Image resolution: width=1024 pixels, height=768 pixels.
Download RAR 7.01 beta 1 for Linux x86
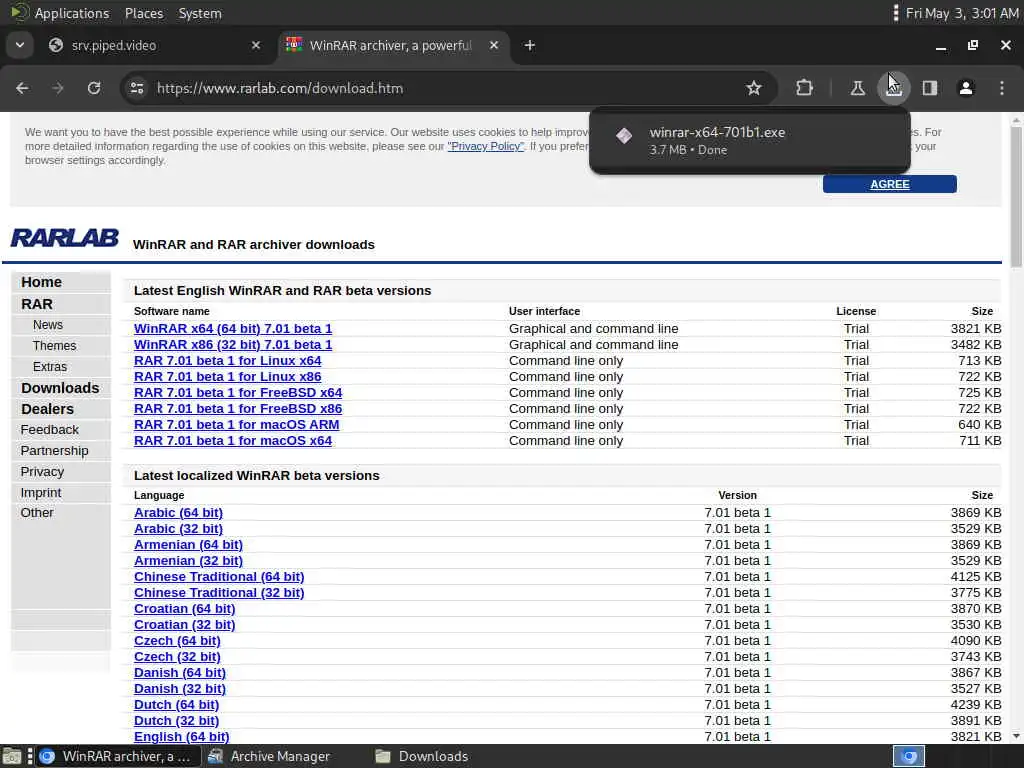227,377
